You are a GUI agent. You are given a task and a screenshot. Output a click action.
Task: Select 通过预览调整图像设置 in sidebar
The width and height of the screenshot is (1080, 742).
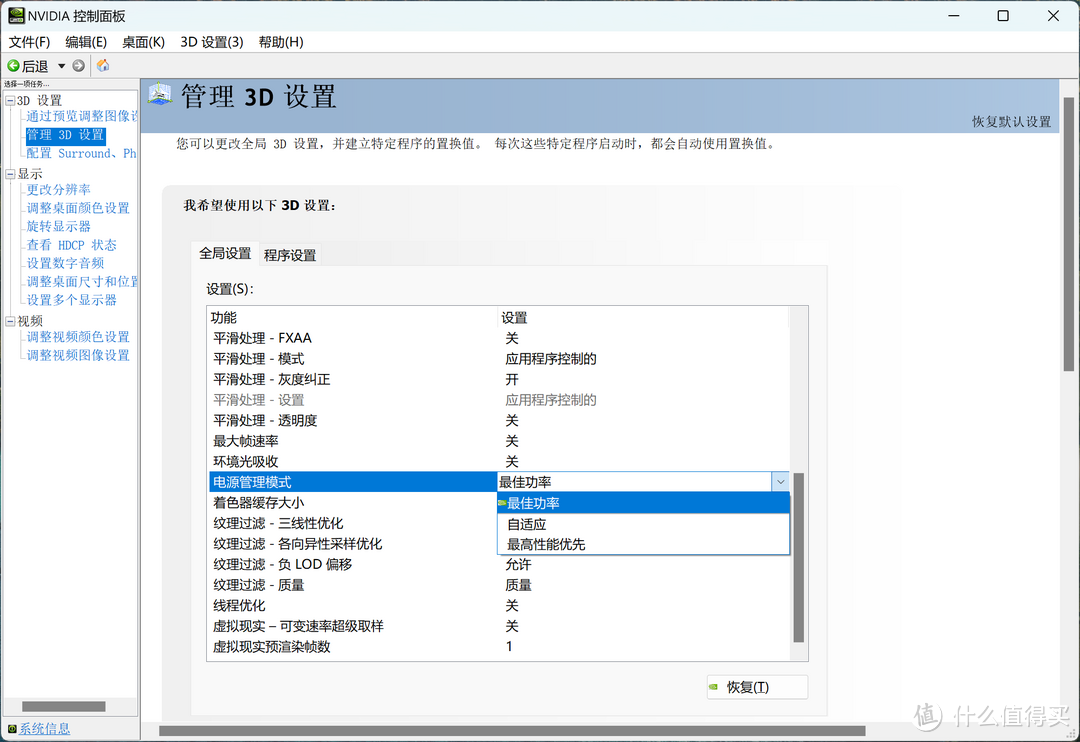pos(82,116)
